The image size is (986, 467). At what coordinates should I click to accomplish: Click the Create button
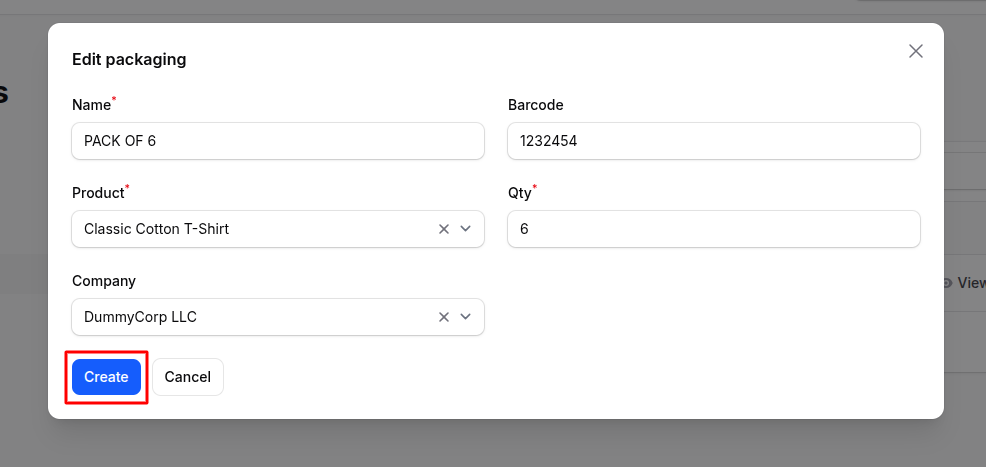point(106,377)
